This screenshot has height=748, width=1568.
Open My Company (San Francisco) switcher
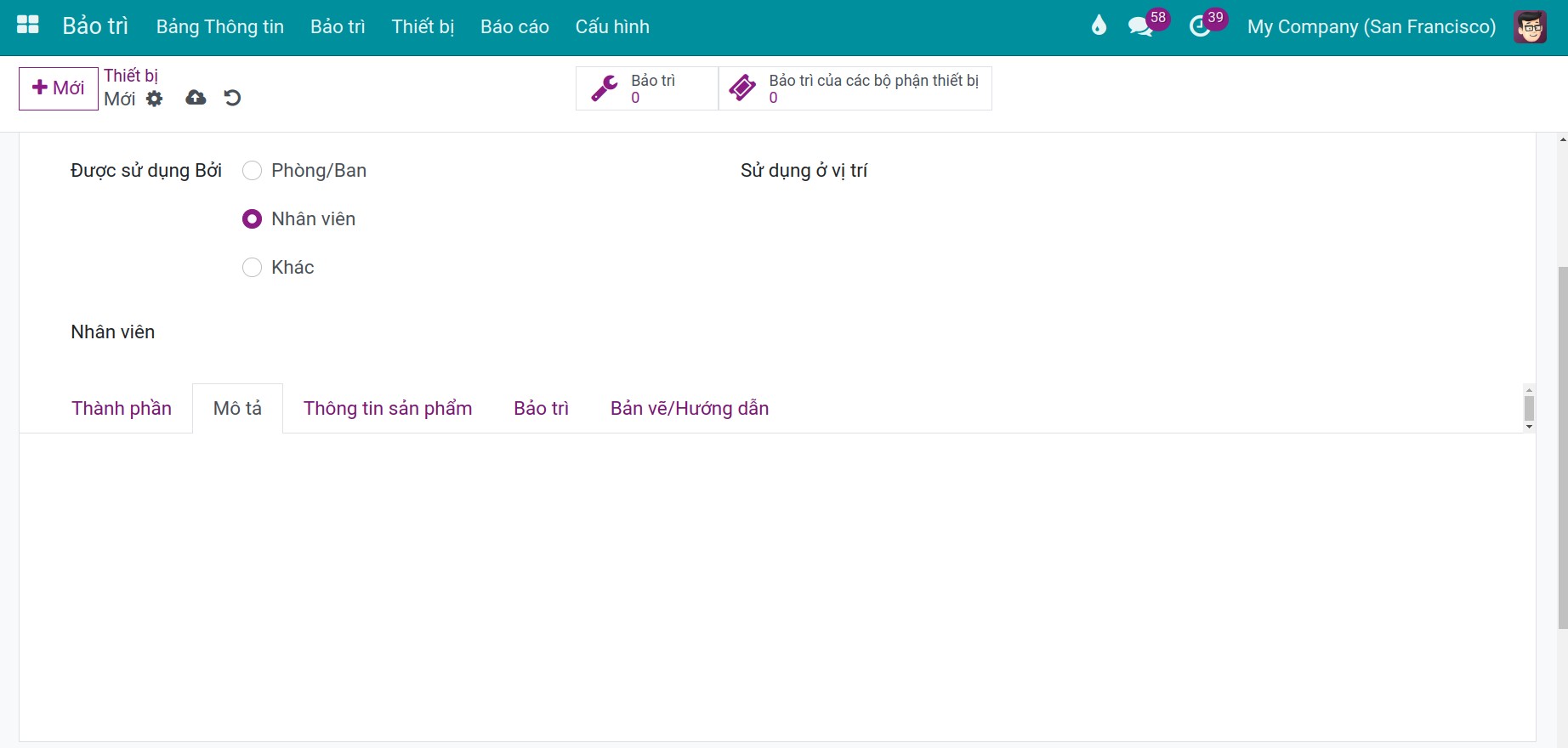1371,26
